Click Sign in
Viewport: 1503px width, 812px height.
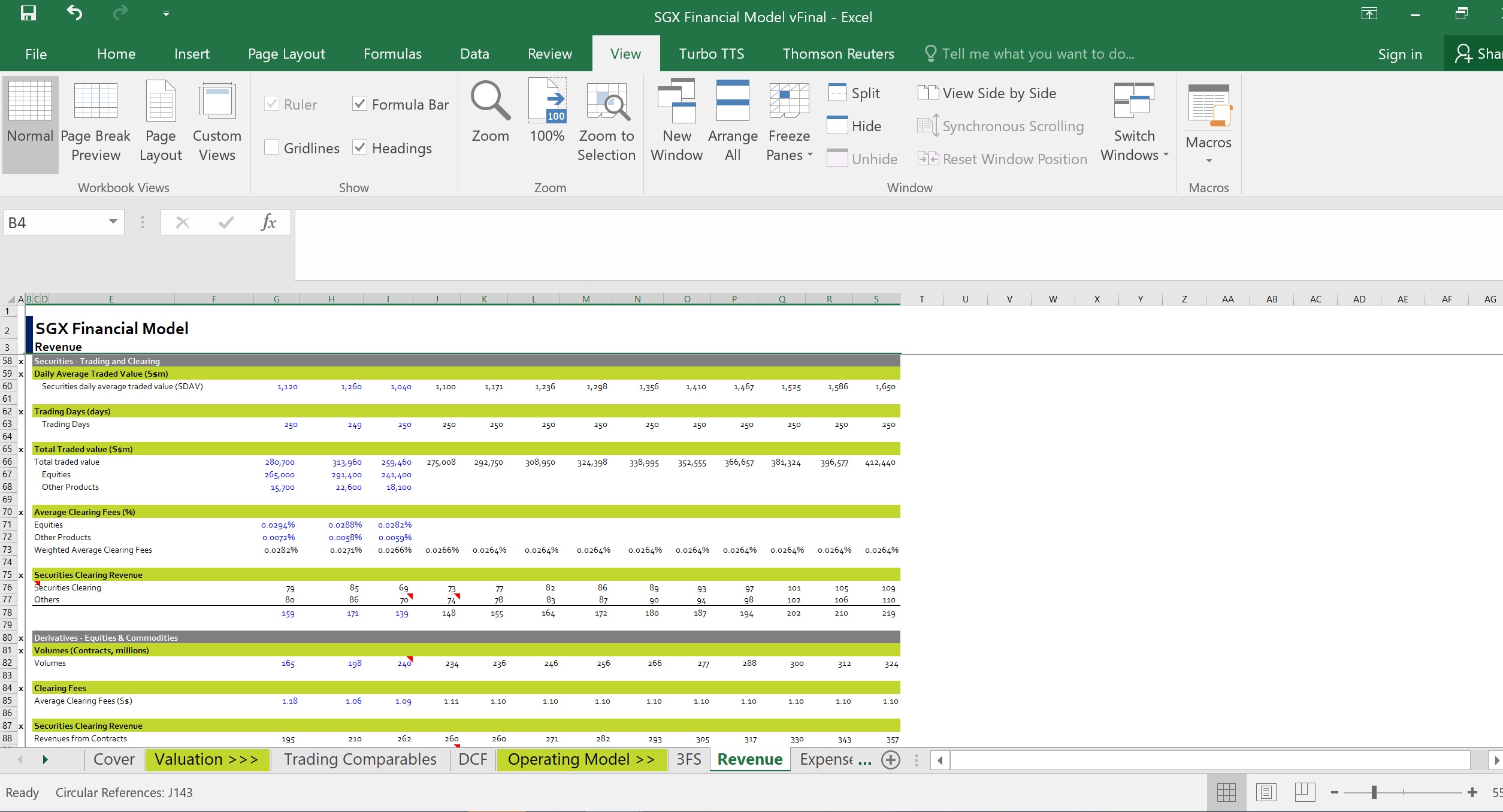[1399, 54]
